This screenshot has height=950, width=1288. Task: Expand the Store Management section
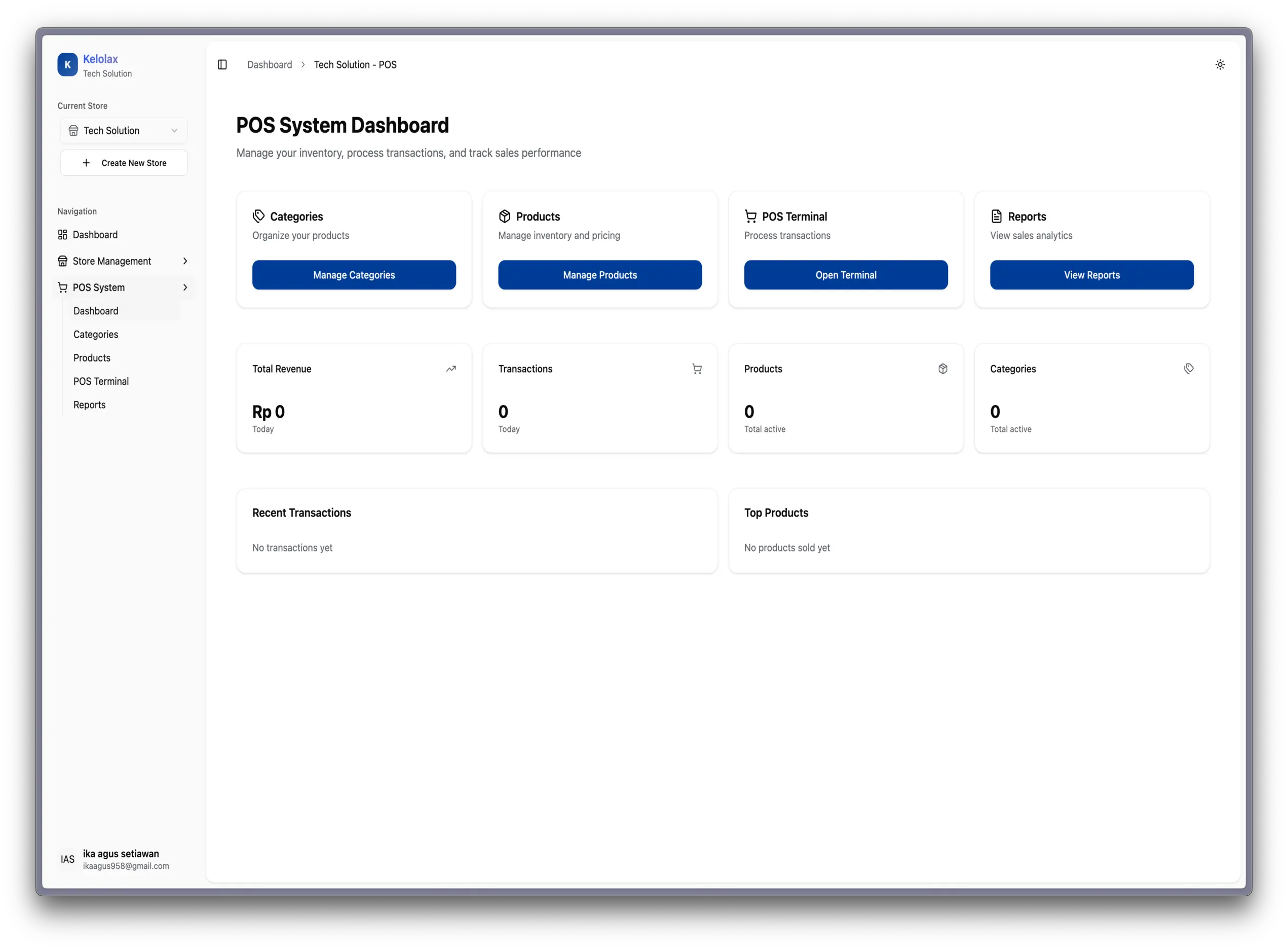click(123, 261)
